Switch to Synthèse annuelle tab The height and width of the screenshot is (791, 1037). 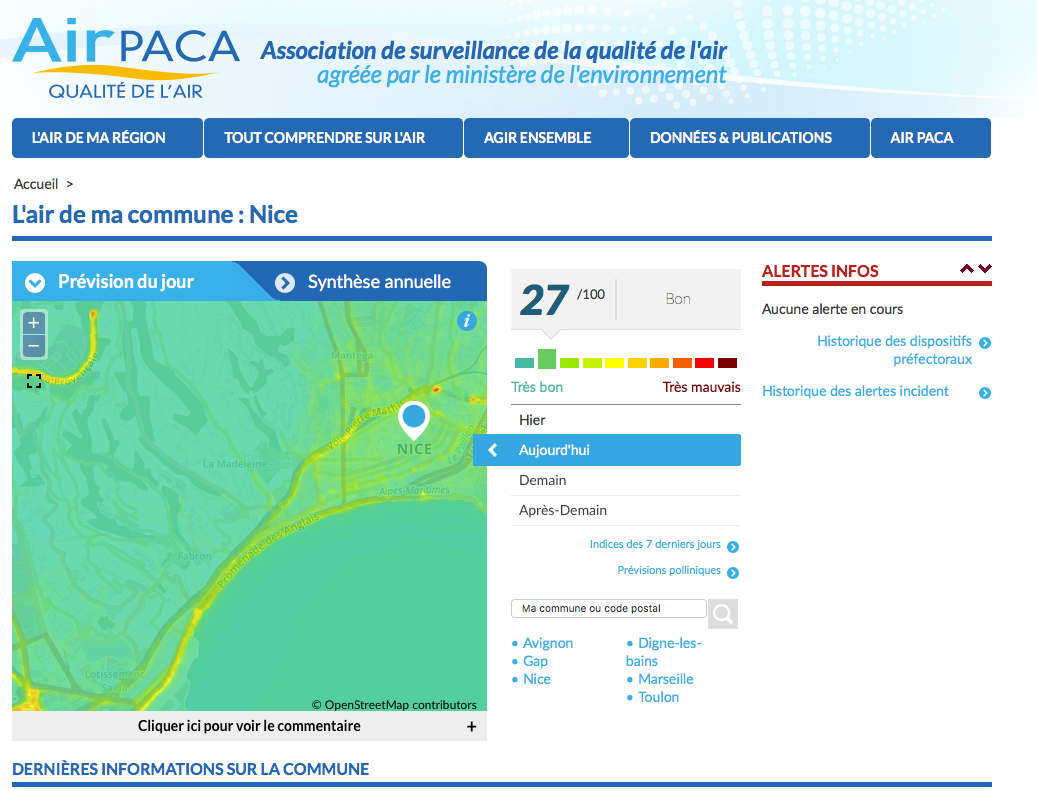pyautogui.click(x=378, y=282)
